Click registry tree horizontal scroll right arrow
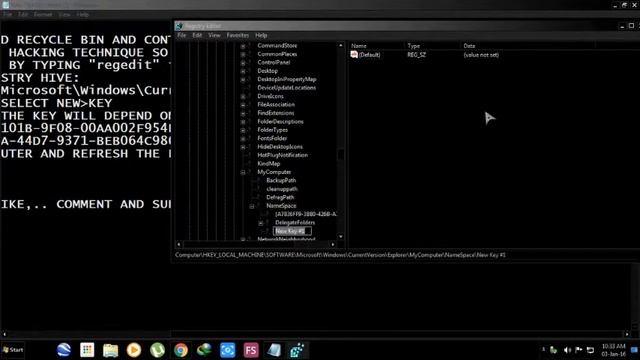 coord(333,244)
